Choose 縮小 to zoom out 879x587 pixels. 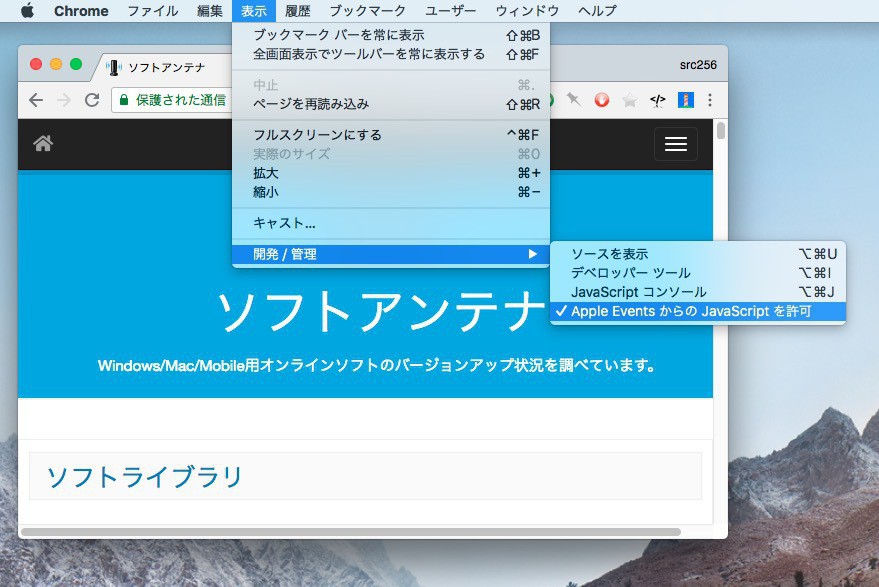(391, 192)
